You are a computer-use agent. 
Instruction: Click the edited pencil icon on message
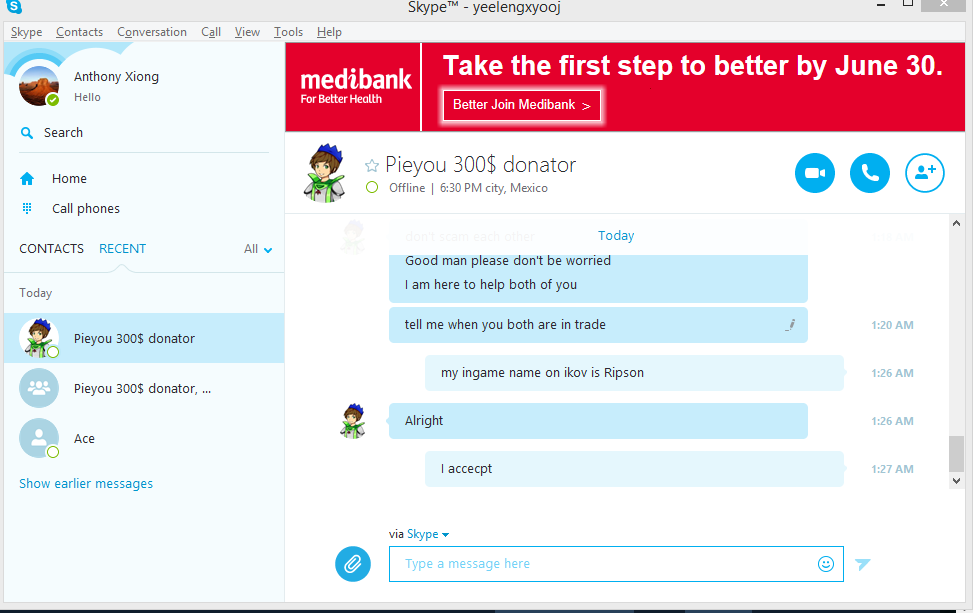pyautogui.click(x=790, y=324)
